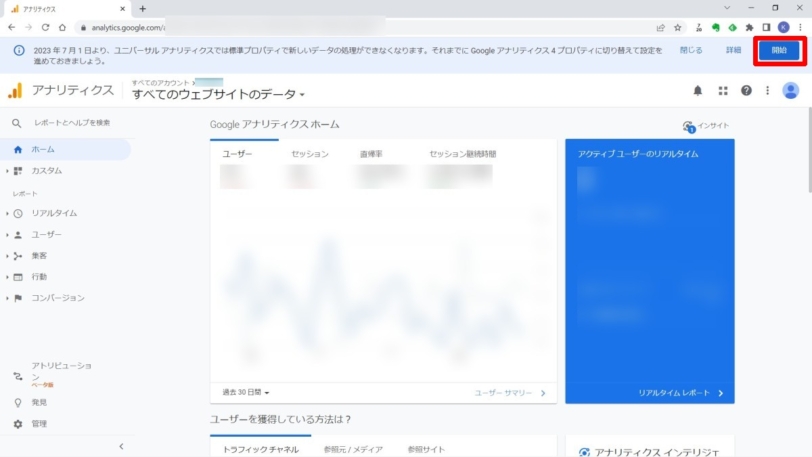Toggle the browser side panel icon
This screenshot has width=812, height=457.
click(x=766, y=27)
